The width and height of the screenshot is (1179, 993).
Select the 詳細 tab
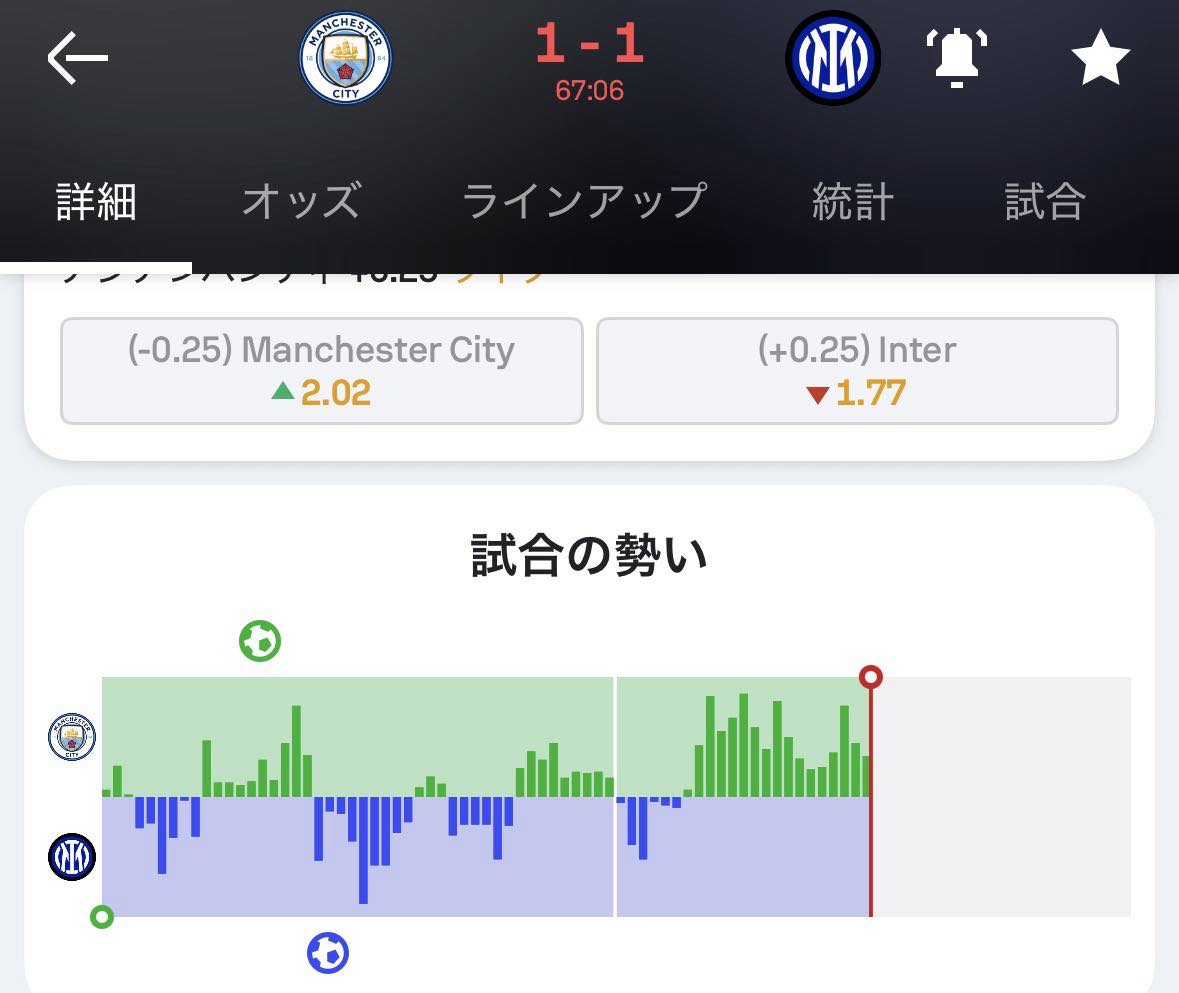click(x=96, y=201)
